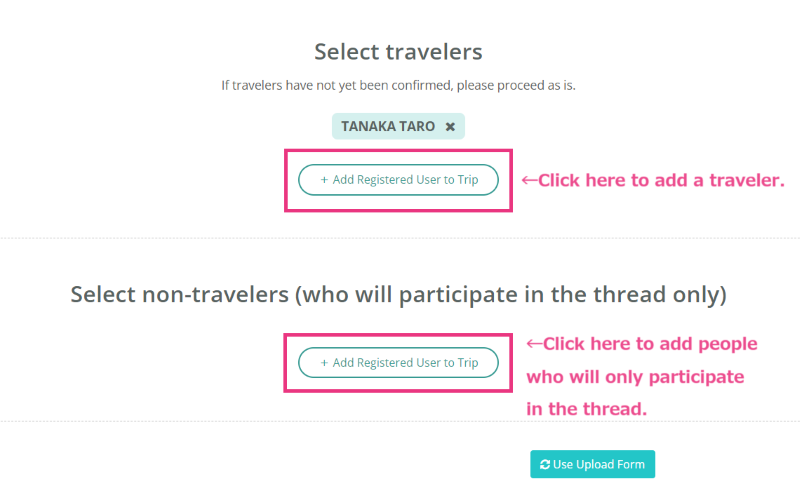
Task: Click the Select travelers heading
Action: pos(398,52)
